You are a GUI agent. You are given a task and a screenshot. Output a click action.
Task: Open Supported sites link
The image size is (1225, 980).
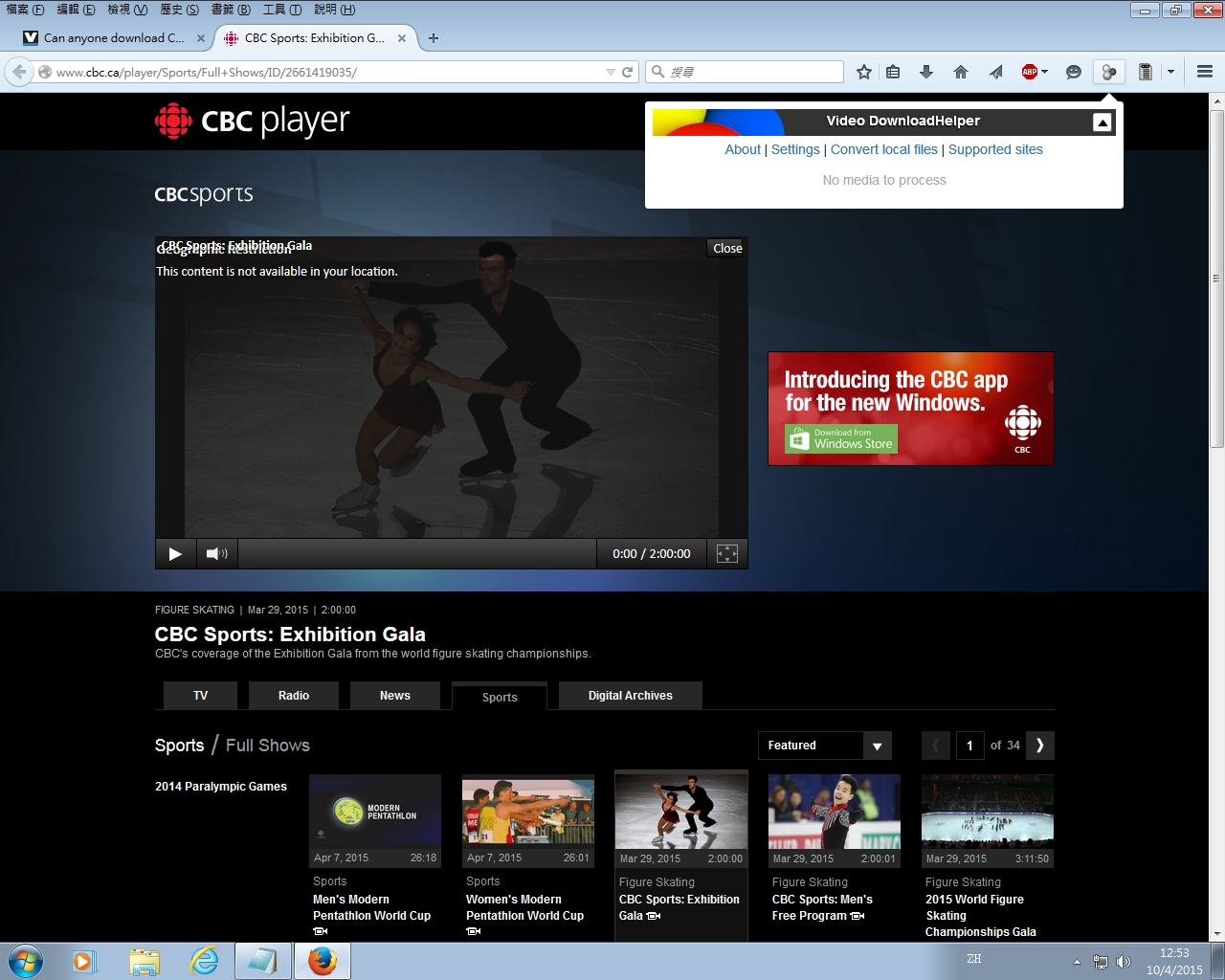[x=995, y=149]
